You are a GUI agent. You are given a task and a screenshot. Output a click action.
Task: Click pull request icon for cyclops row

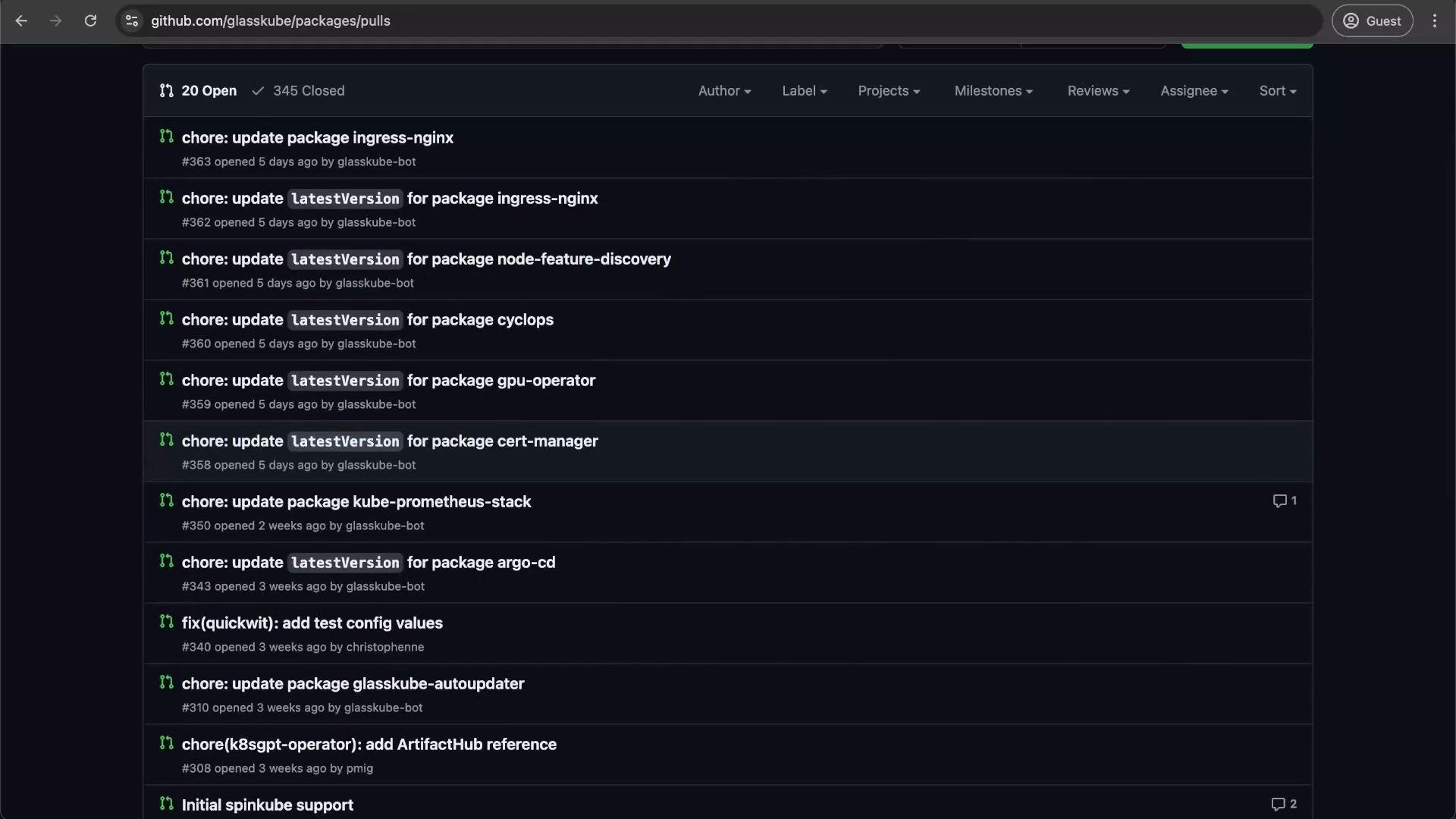(167, 318)
